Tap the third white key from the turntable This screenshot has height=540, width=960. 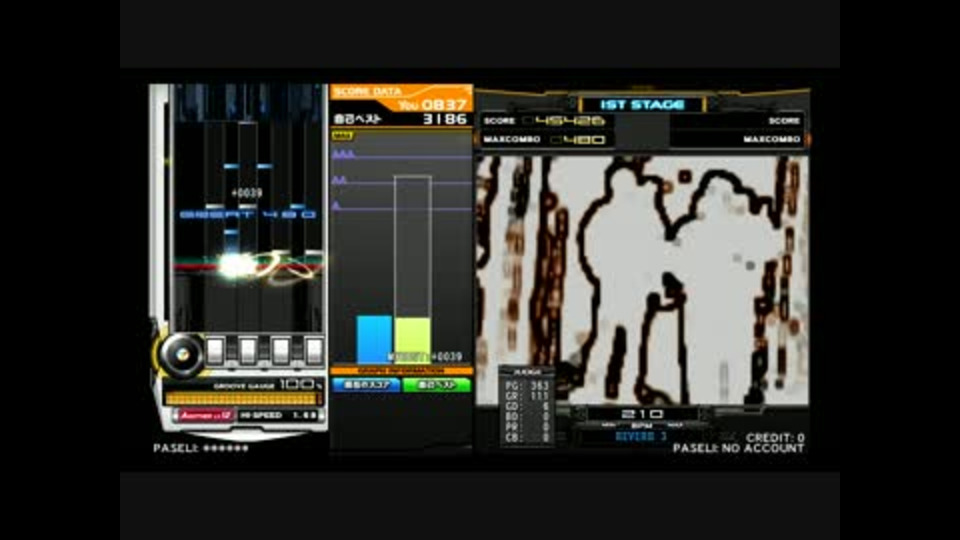(281, 351)
